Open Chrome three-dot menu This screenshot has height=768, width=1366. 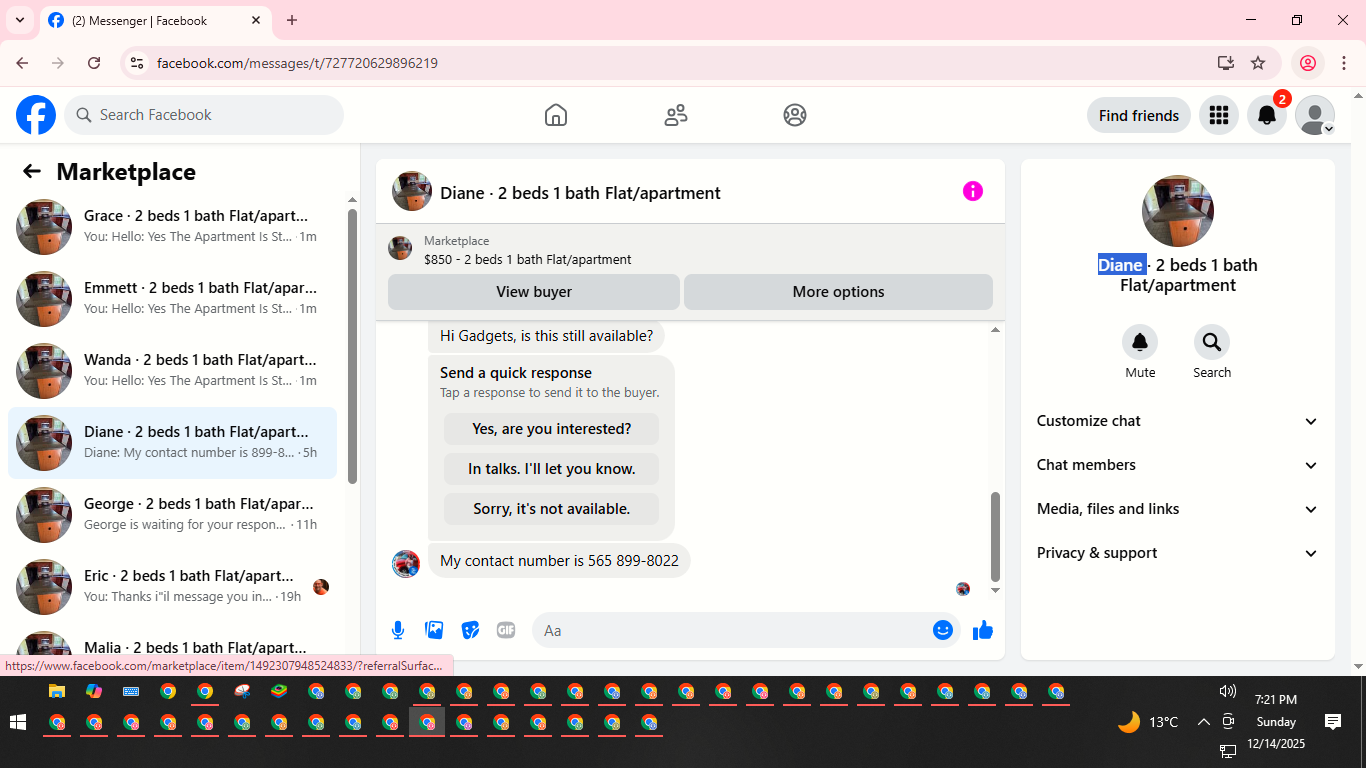[1344, 63]
